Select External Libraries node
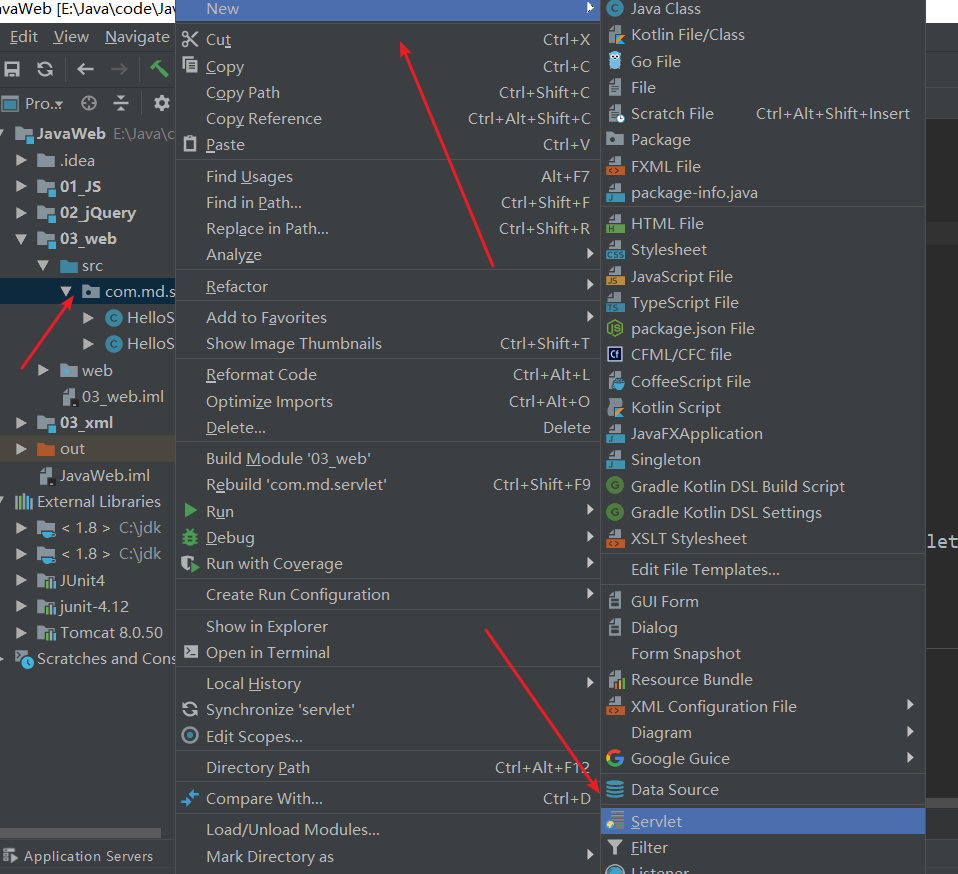Screen dimensions: 958x874 tap(98, 501)
